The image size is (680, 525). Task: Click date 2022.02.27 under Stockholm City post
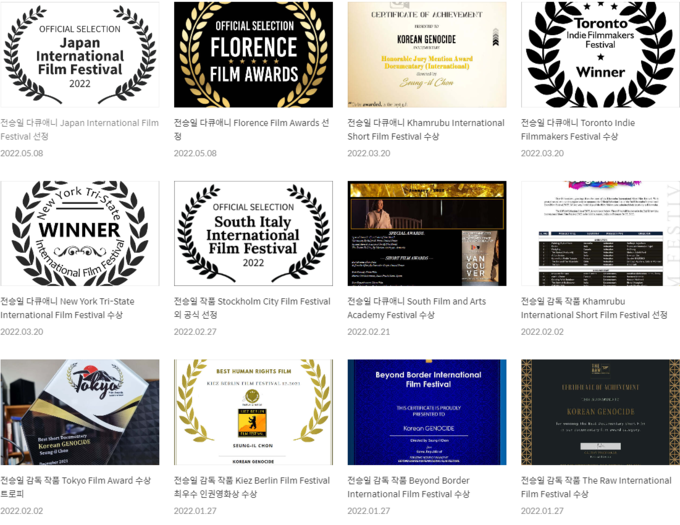(195, 332)
